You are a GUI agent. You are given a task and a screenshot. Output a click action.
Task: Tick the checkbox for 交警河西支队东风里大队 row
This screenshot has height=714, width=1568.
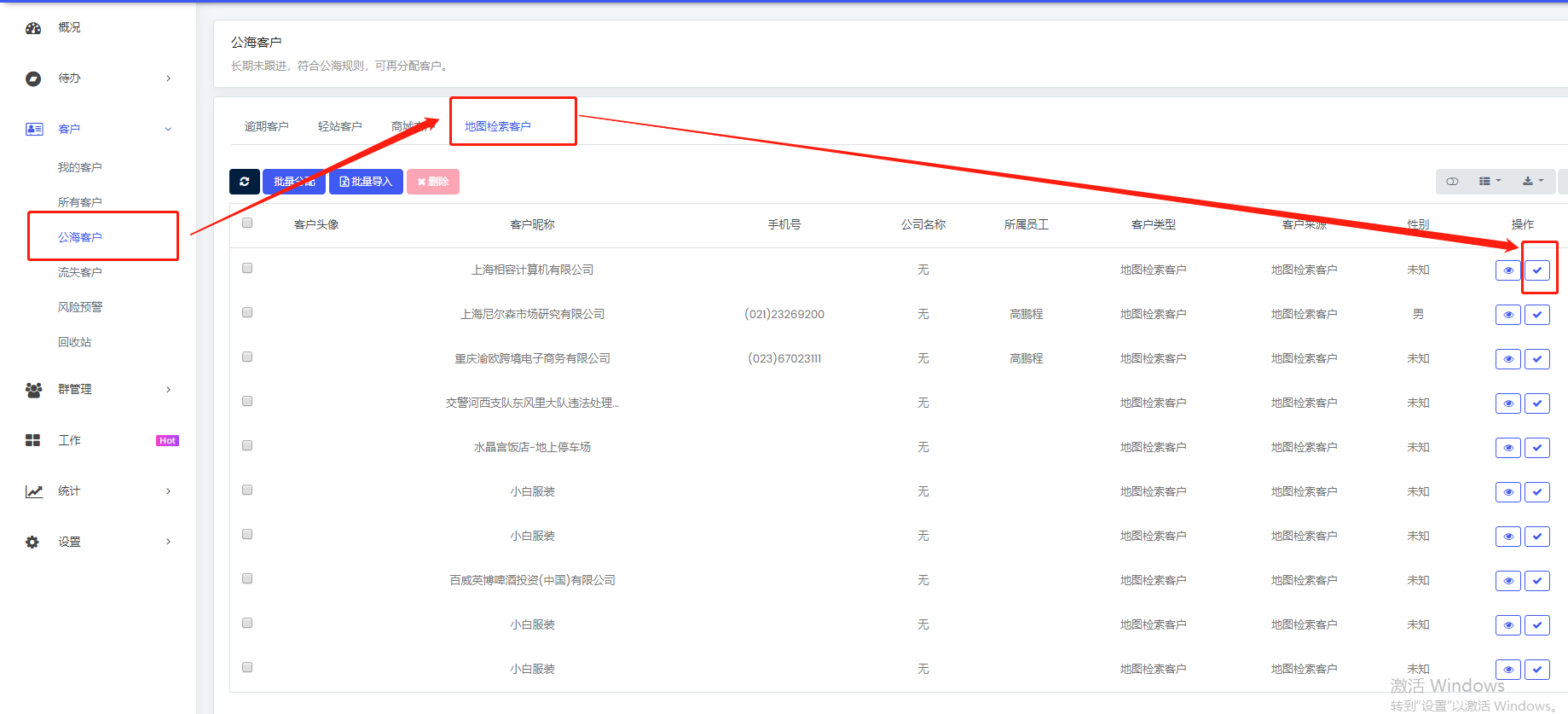(247, 401)
